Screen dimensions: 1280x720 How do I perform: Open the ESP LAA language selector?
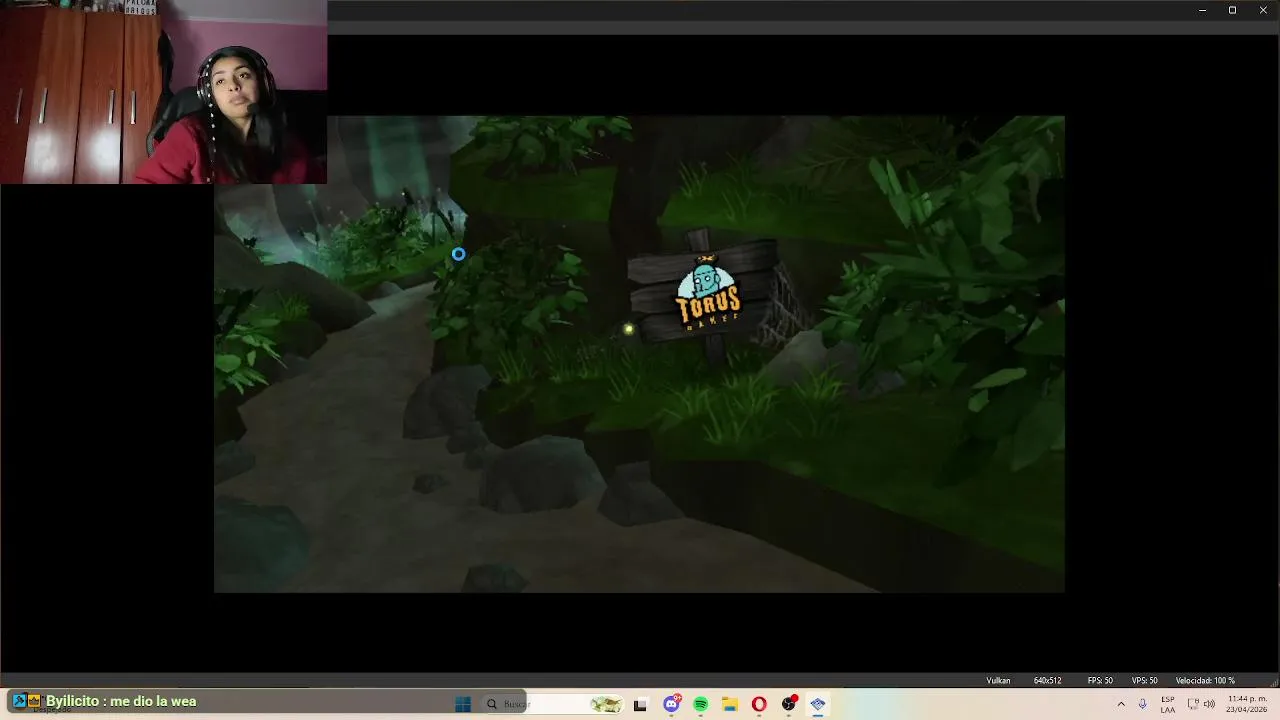pyautogui.click(x=1168, y=704)
